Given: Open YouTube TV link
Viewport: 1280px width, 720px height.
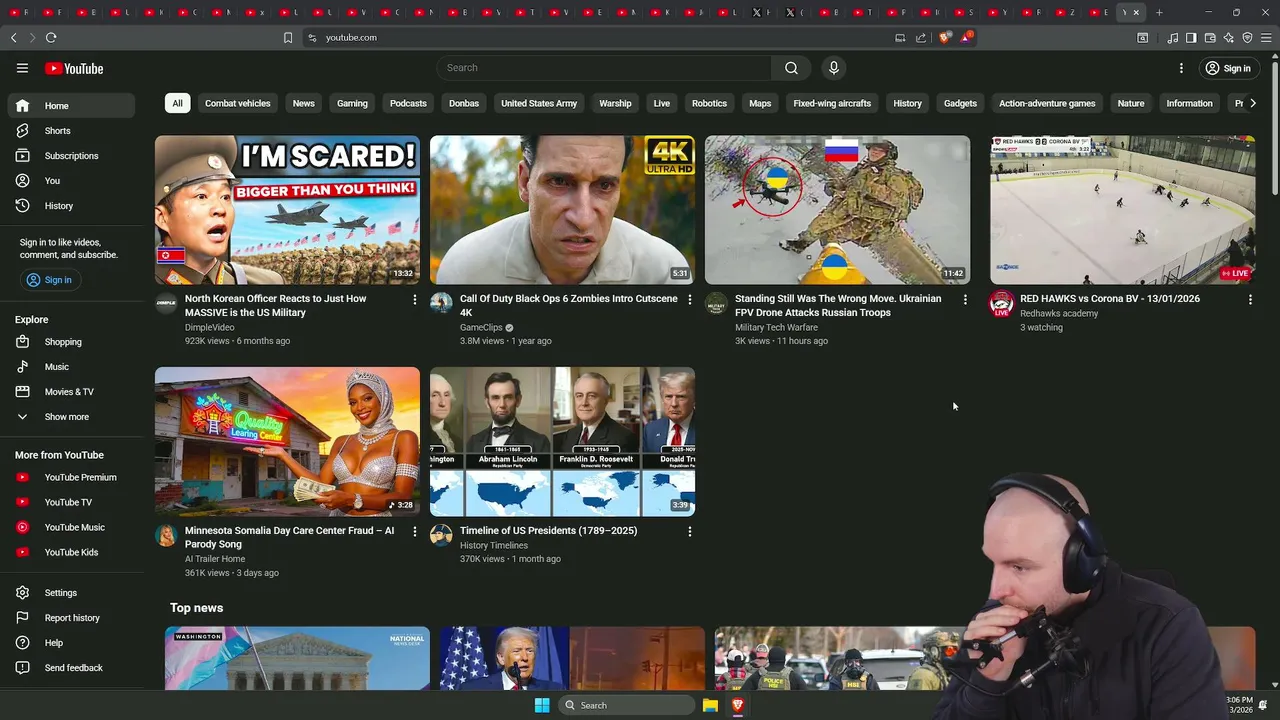Looking at the screenshot, I should (70, 502).
